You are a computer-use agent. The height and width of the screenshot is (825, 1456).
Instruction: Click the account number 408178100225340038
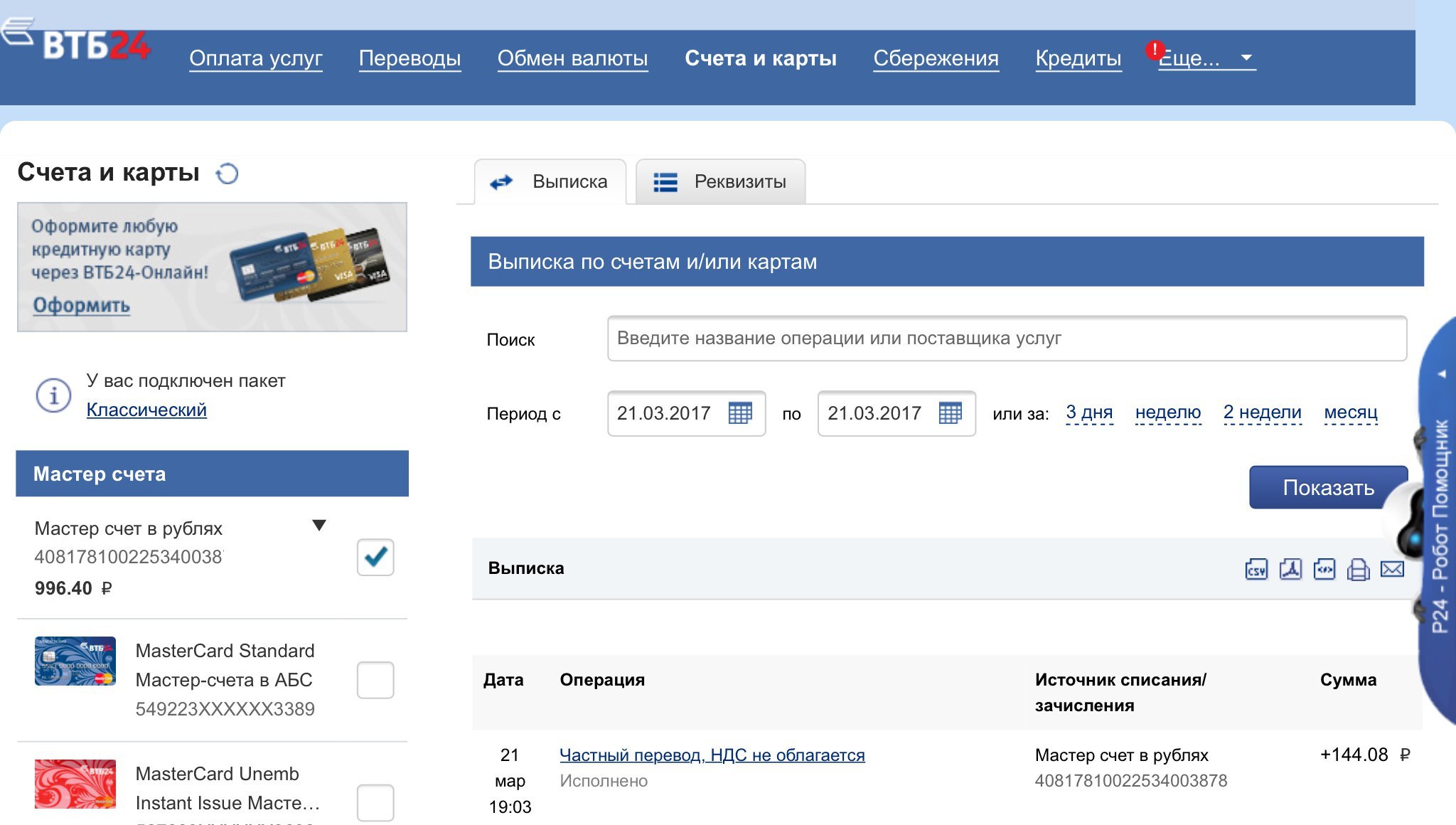(129, 557)
